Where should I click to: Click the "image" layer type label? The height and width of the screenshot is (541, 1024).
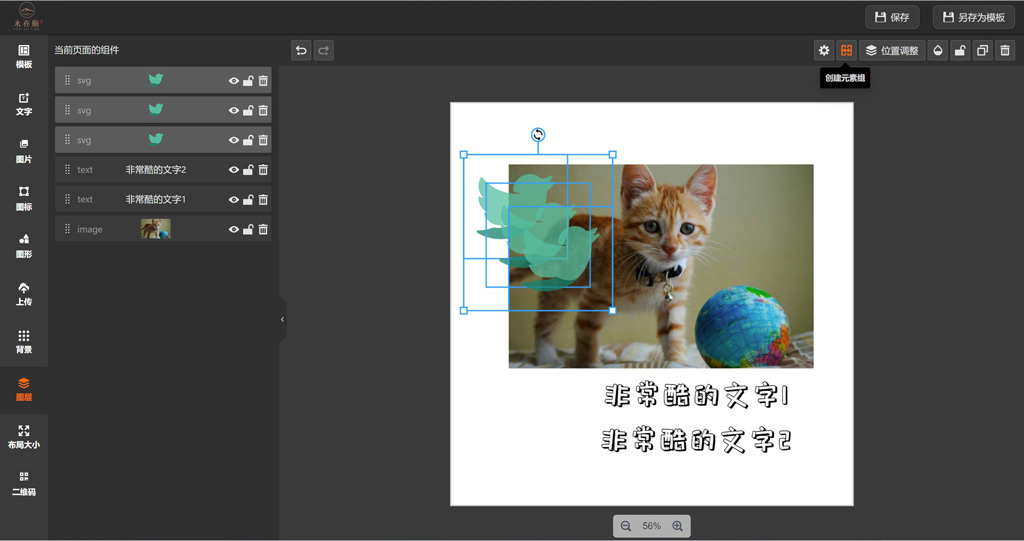(89, 229)
